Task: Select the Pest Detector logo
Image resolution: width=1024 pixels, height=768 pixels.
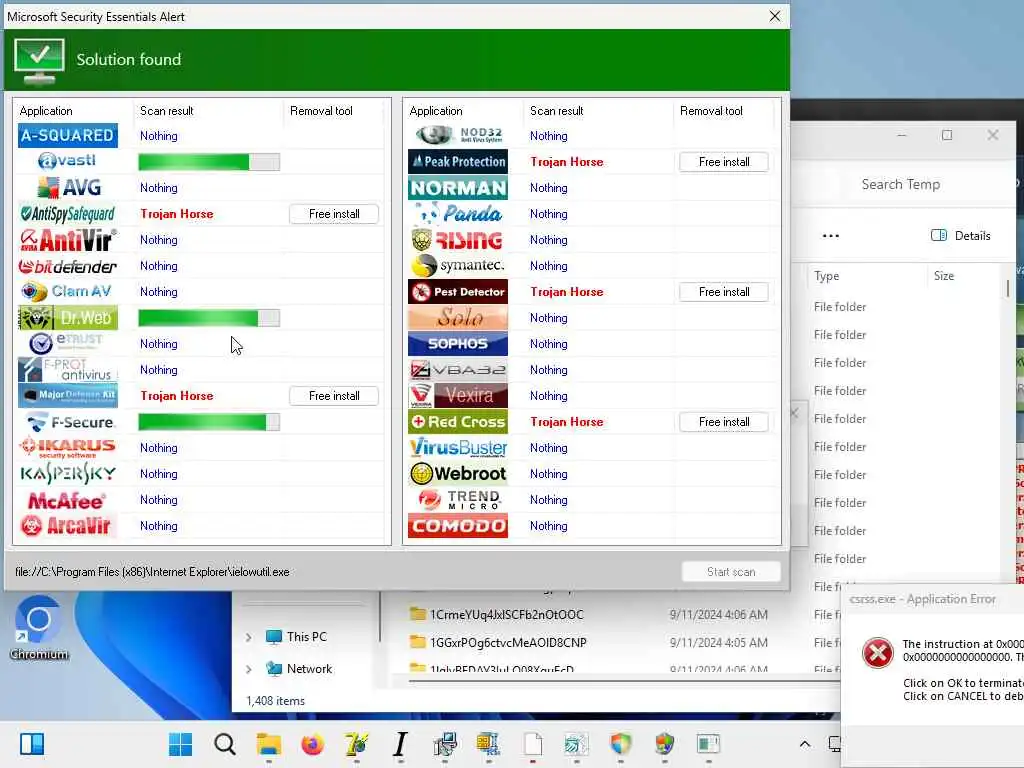Action: (458, 292)
